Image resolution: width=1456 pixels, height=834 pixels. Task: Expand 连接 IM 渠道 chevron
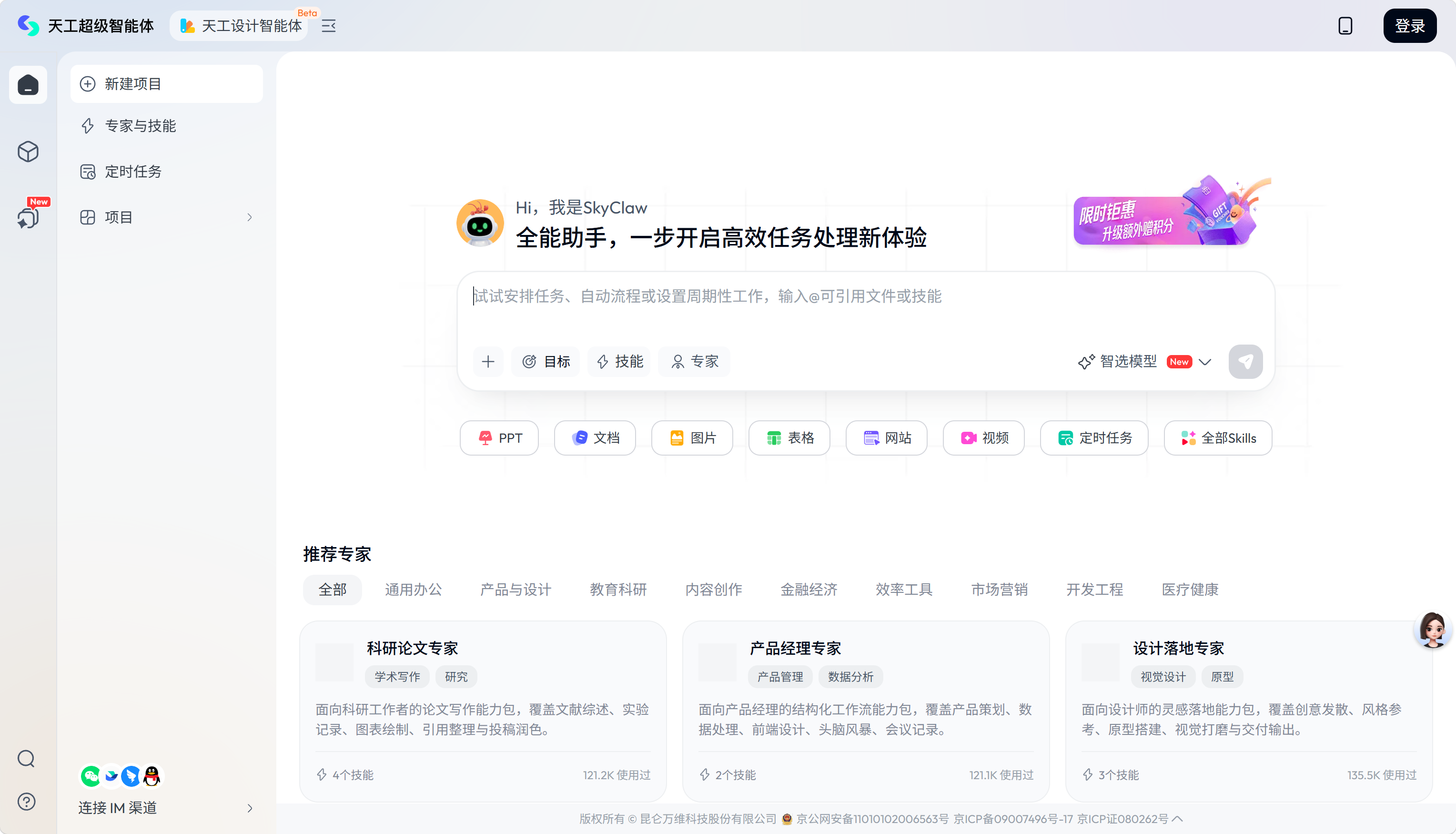(x=250, y=808)
